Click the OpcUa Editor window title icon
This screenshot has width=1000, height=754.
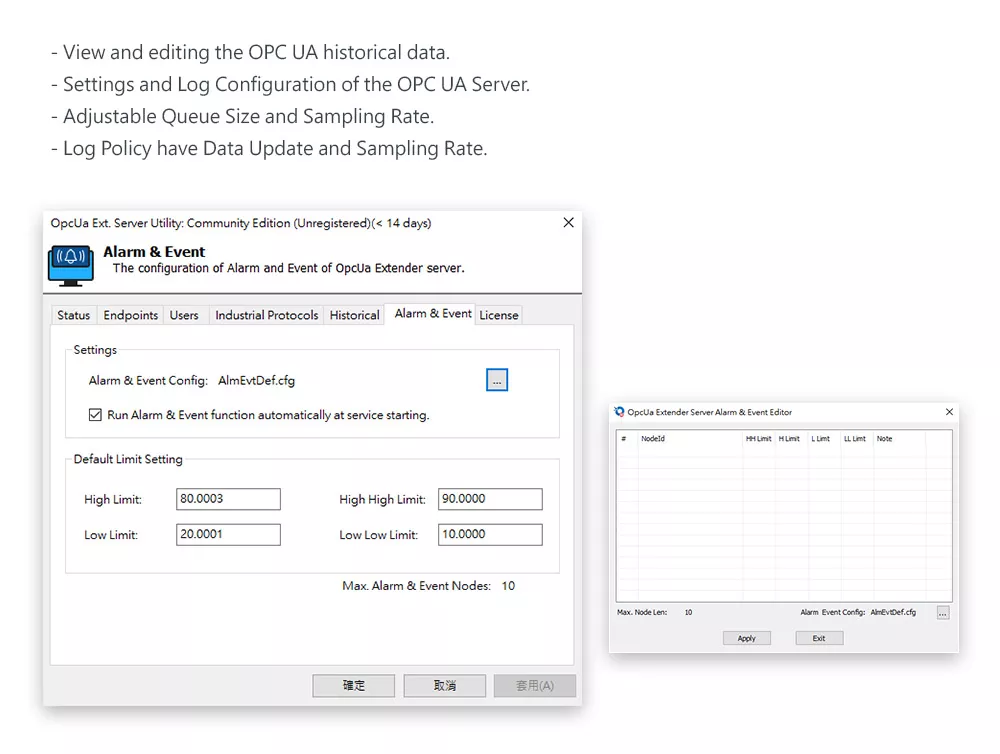(620, 412)
